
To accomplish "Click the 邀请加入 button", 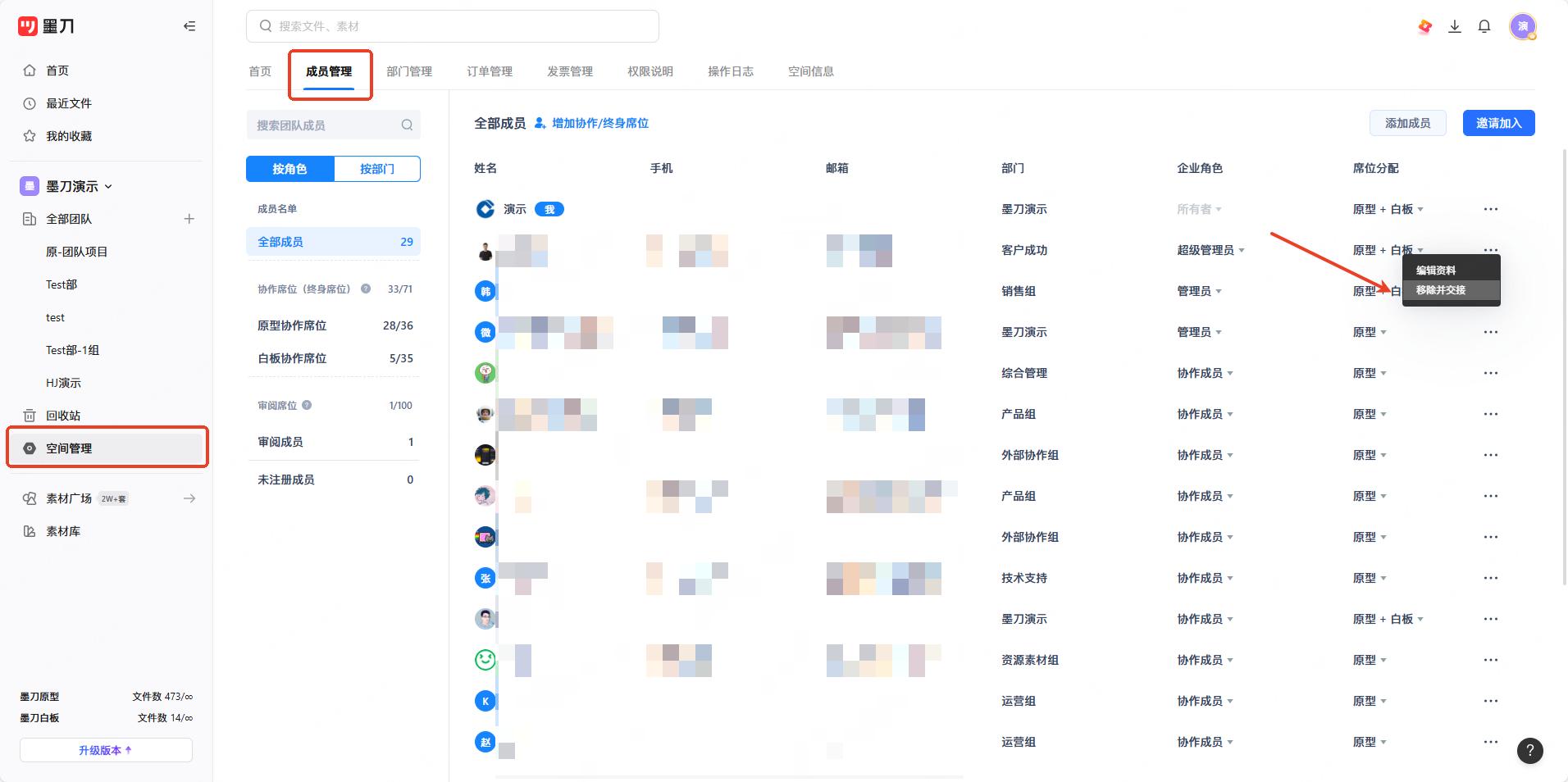I will 1498,123.
